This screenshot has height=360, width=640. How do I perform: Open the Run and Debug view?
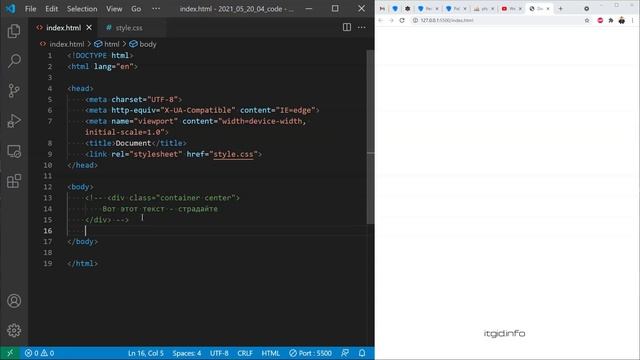[x=14, y=121]
